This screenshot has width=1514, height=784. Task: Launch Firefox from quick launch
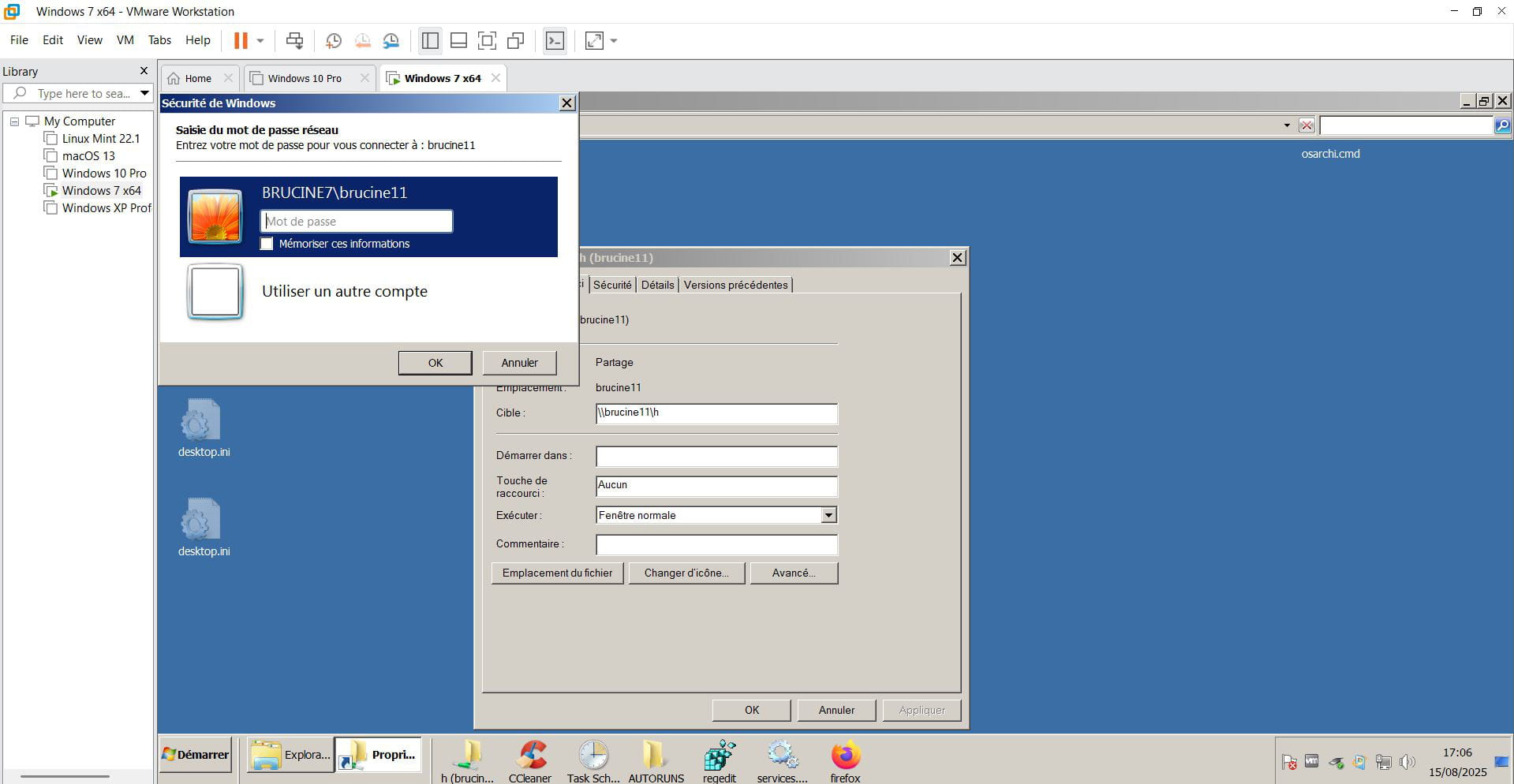[x=845, y=761]
